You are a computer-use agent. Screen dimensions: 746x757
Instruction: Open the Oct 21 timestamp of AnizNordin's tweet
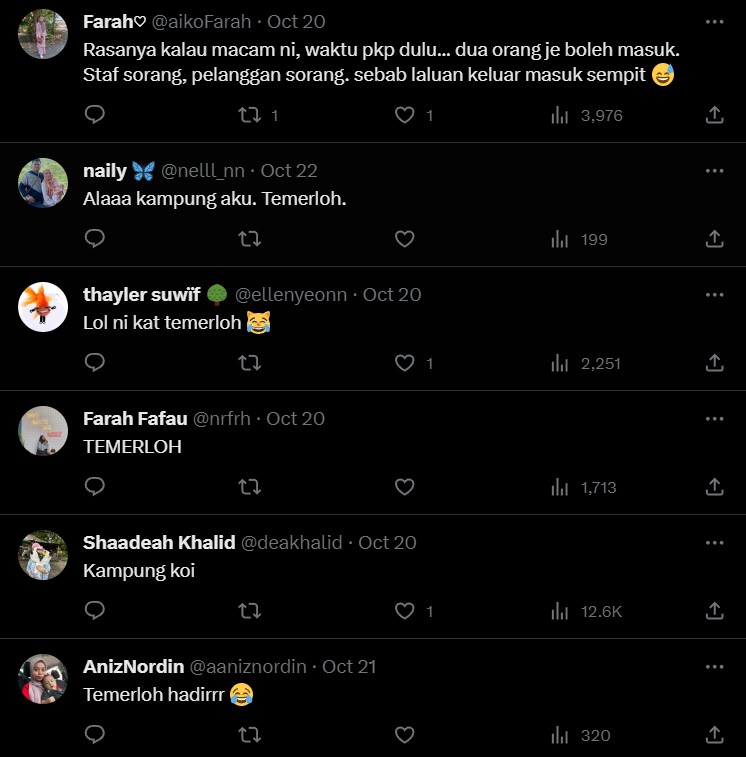click(x=349, y=666)
